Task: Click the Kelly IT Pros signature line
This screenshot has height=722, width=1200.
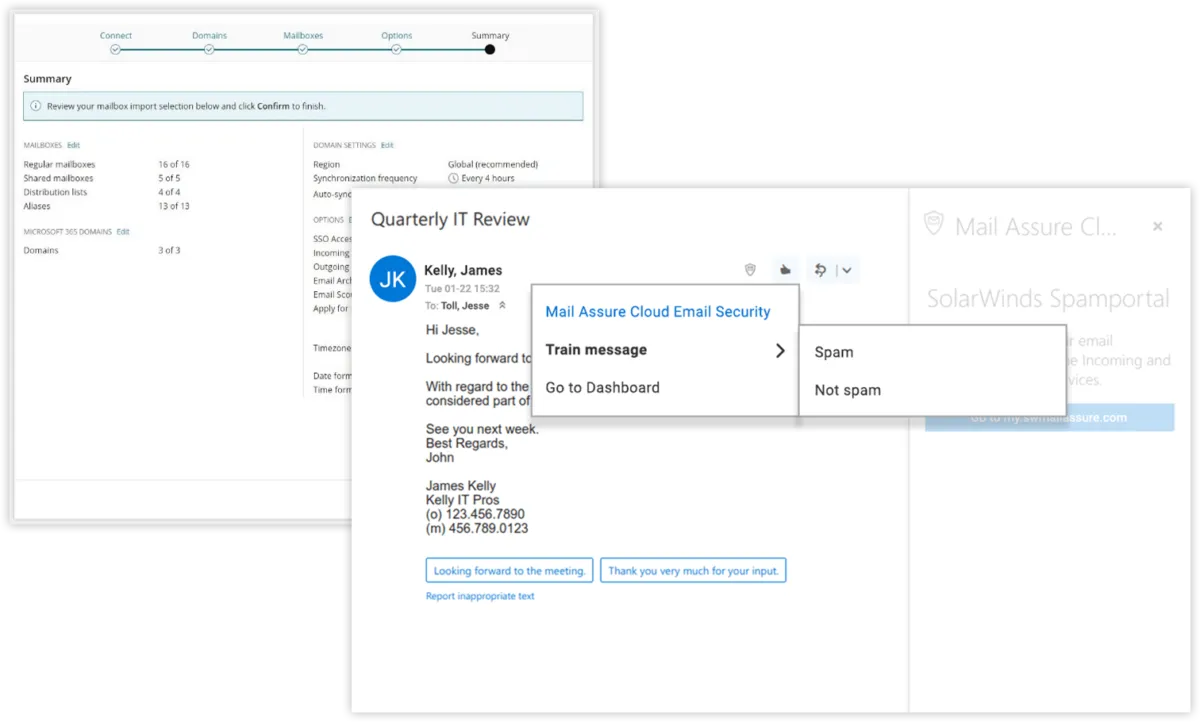Action: click(463, 500)
